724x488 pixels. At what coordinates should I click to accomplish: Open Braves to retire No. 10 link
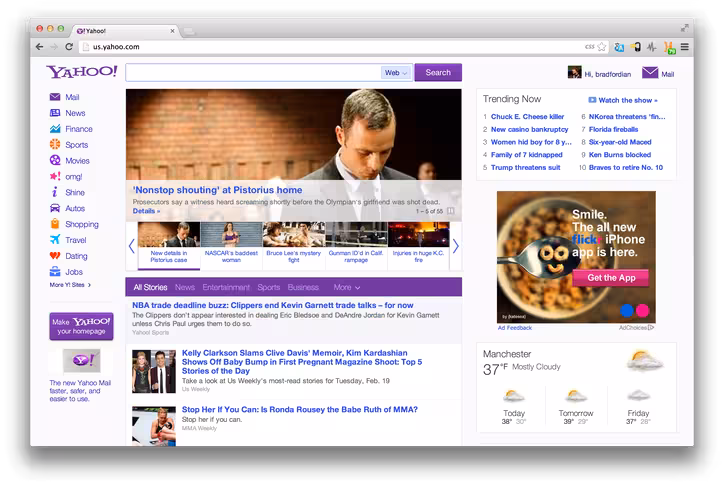click(x=626, y=168)
